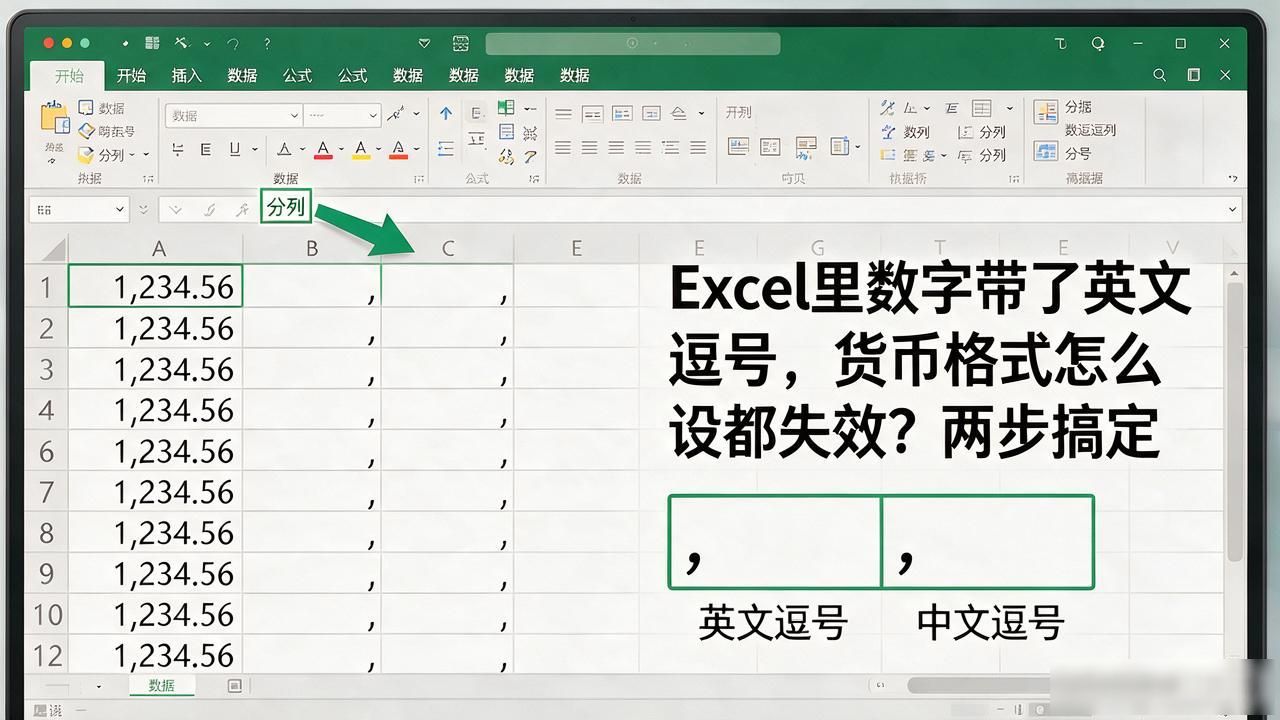The height and width of the screenshot is (720, 1280).
Task: Click the yellow-underlined A highlight color button
Action: (361, 150)
